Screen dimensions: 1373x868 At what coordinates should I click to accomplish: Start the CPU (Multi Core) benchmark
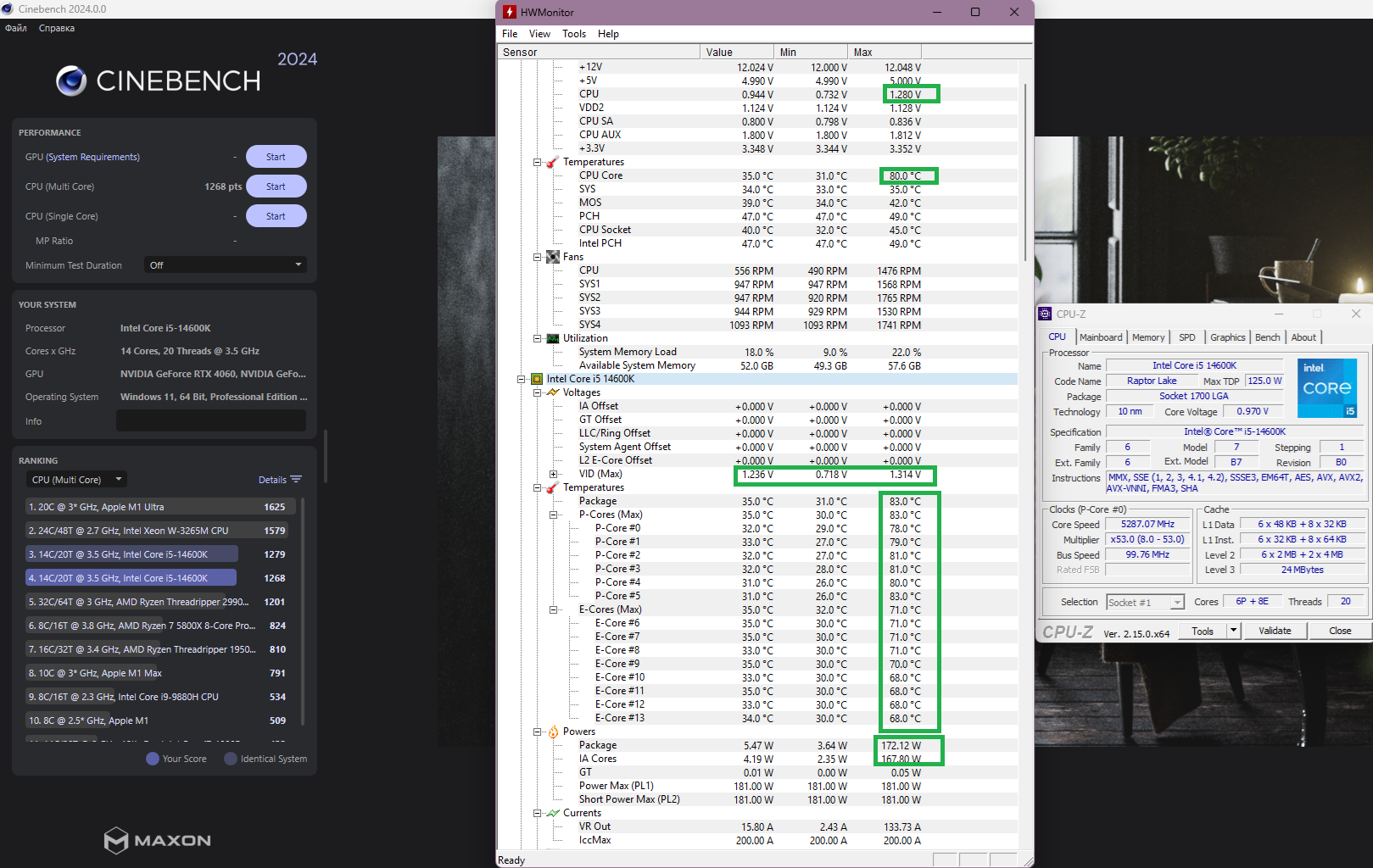click(x=276, y=186)
